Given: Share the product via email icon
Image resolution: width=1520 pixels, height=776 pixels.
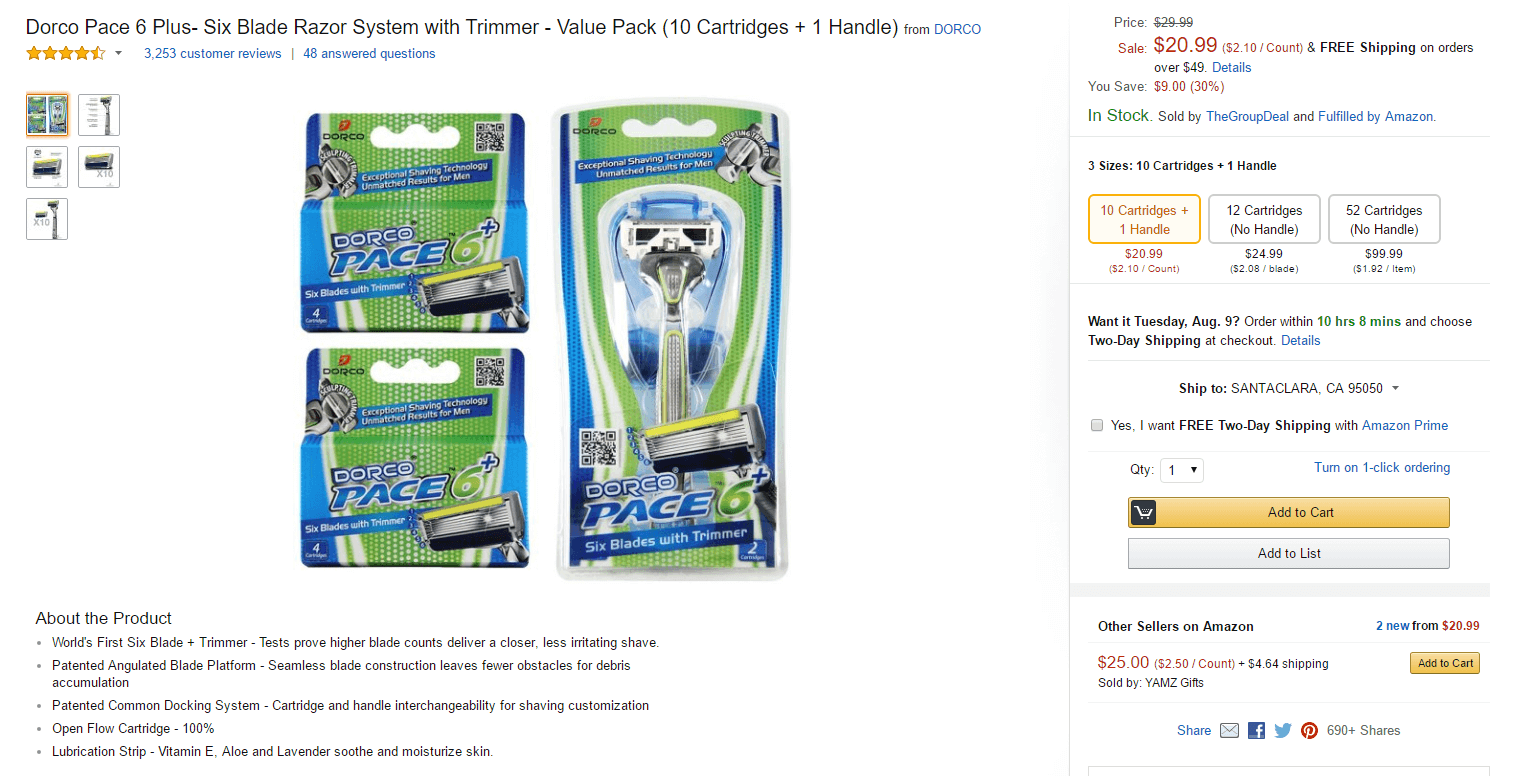Looking at the screenshot, I should click(x=1229, y=731).
